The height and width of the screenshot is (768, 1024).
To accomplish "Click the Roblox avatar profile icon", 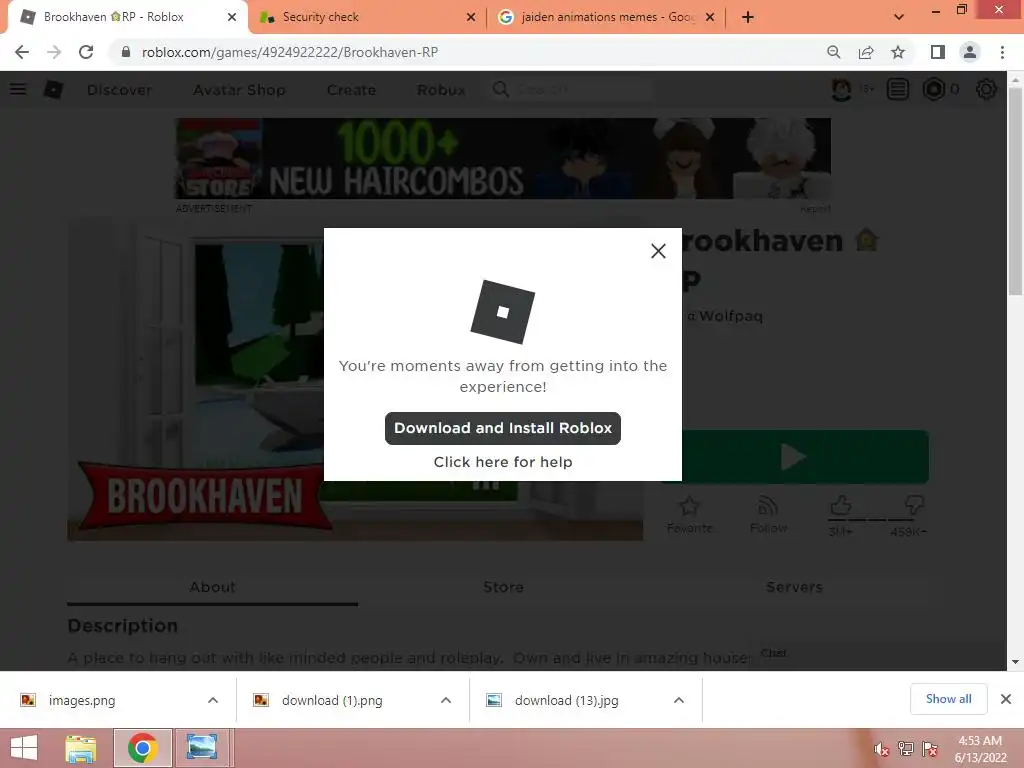I will tap(841, 89).
